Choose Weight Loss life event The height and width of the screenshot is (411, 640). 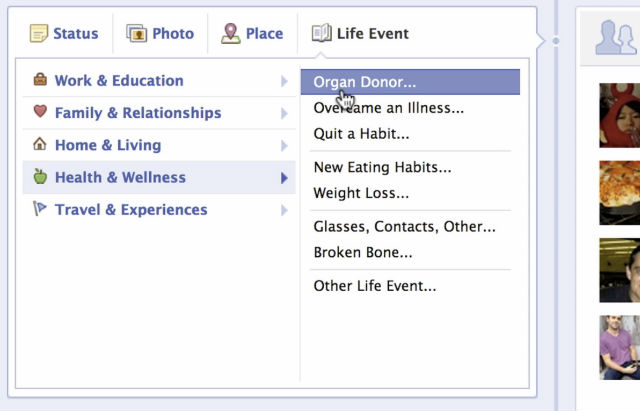click(361, 193)
